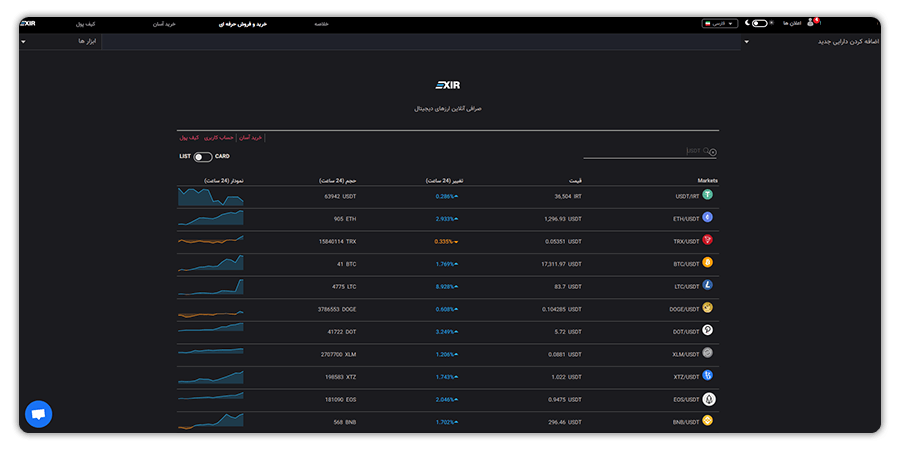Open the اعلان ها announcements menu
Viewport: 900px width, 450px height.
792,23
